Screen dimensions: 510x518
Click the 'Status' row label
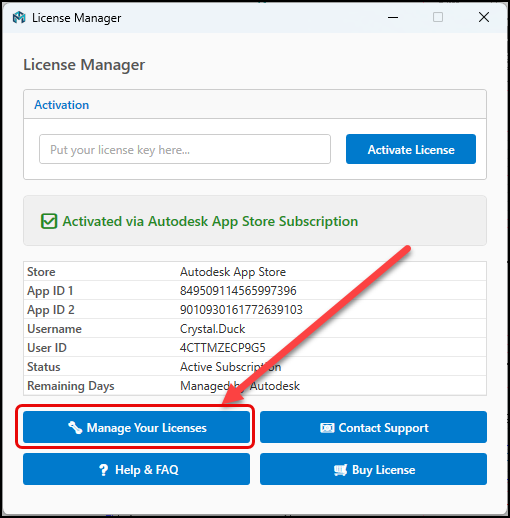pyautogui.click(x=44, y=367)
